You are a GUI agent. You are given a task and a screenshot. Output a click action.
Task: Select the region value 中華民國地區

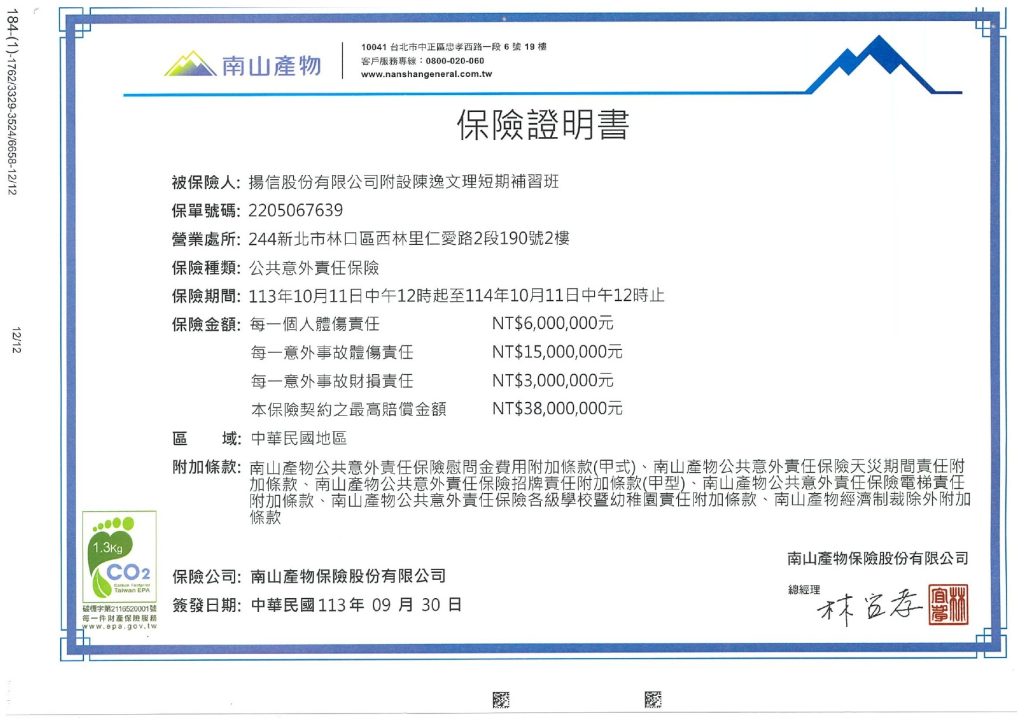pos(298,438)
